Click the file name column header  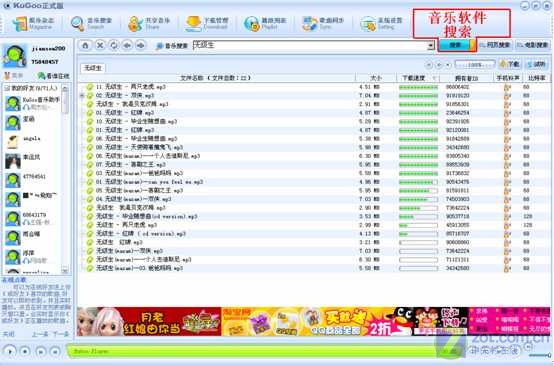pos(216,78)
